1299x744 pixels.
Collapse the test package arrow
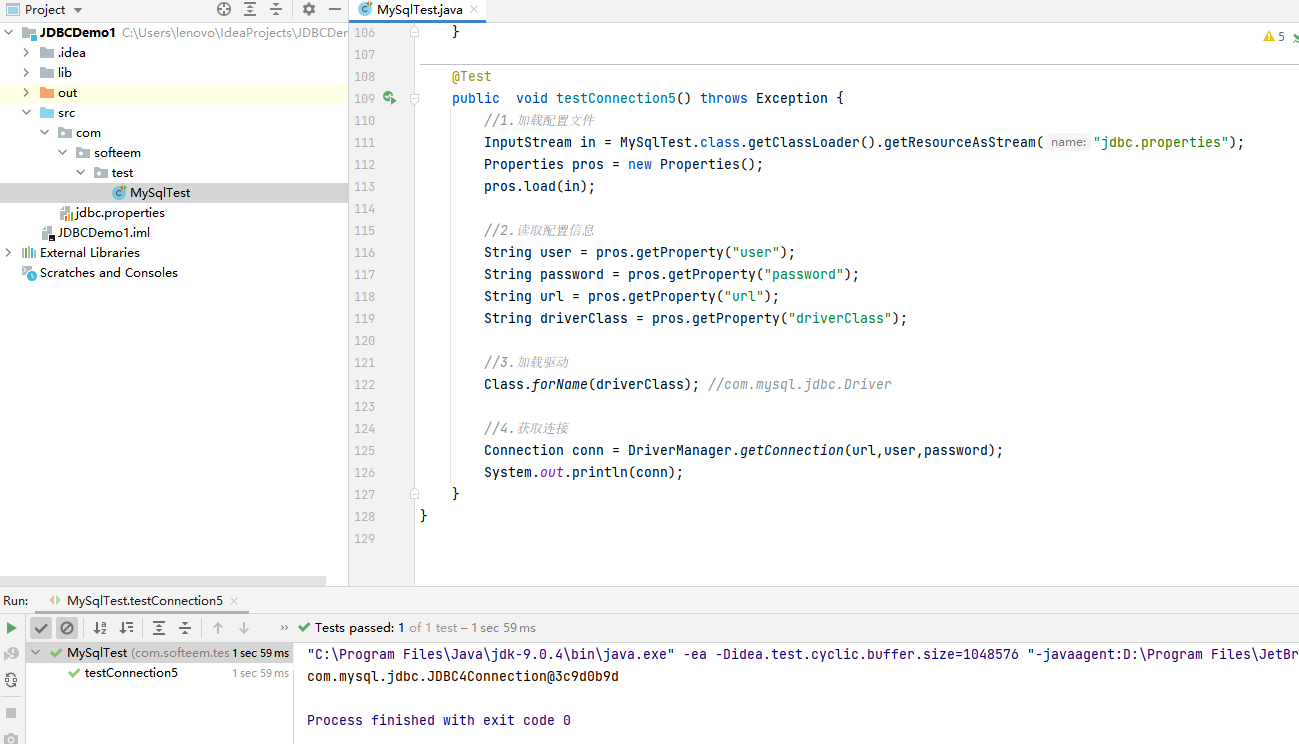pyautogui.click(x=81, y=172)
